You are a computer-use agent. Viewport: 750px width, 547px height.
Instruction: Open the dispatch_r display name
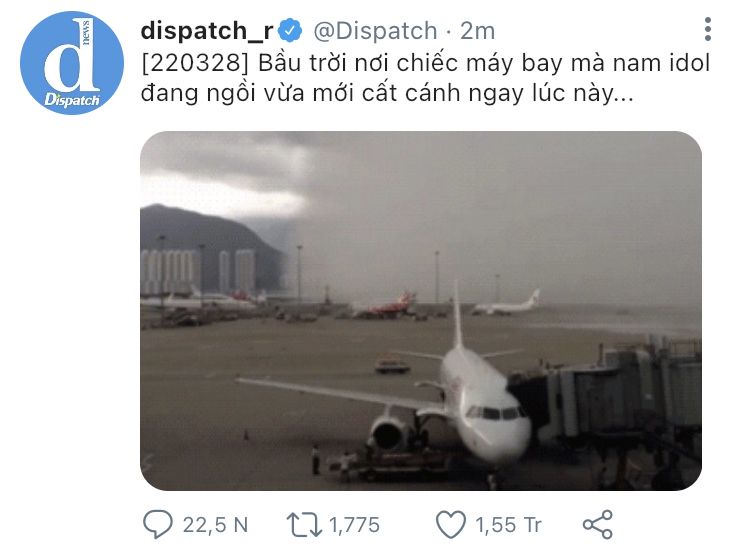(x=207, y=31)
